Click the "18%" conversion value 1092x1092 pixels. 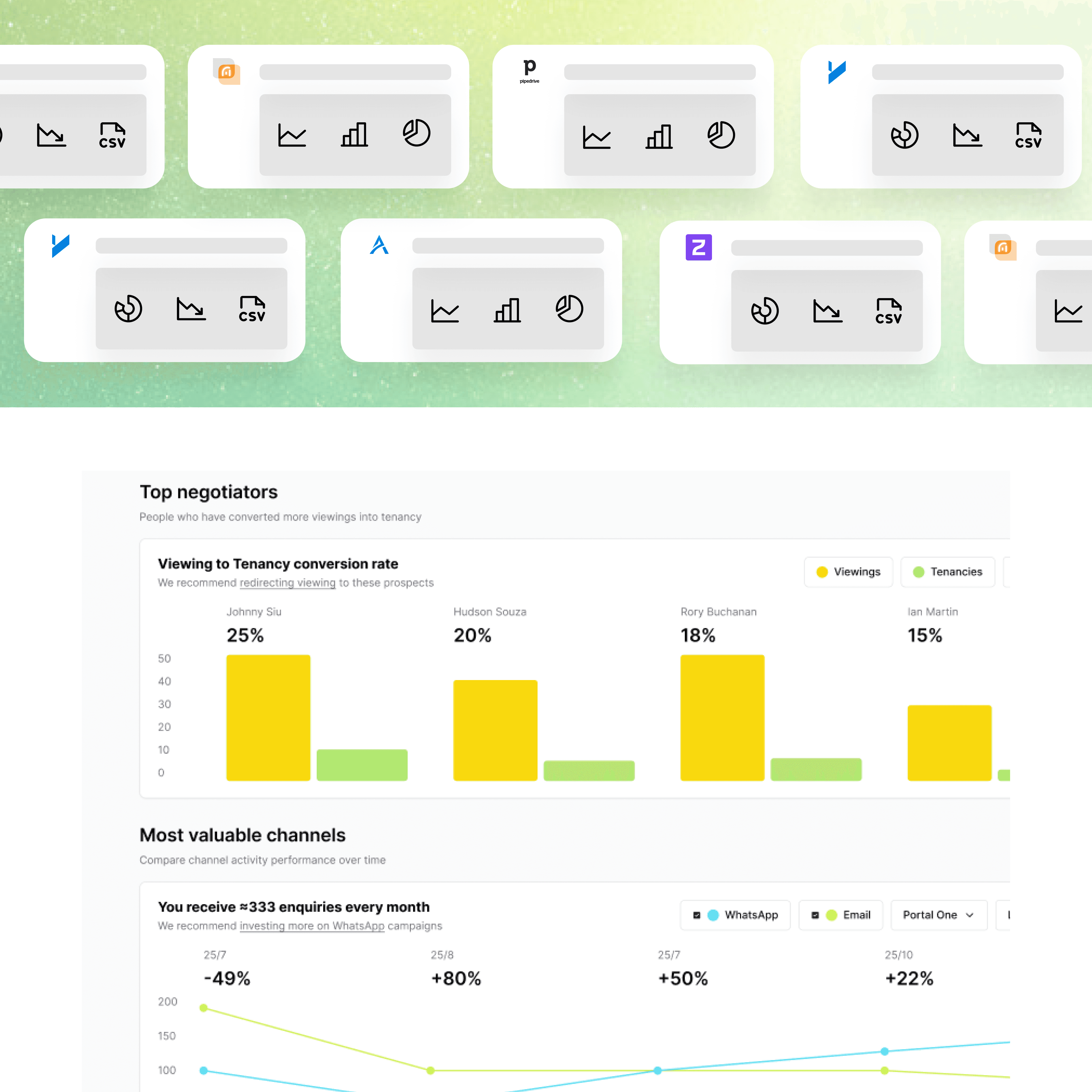click(699, 635)
